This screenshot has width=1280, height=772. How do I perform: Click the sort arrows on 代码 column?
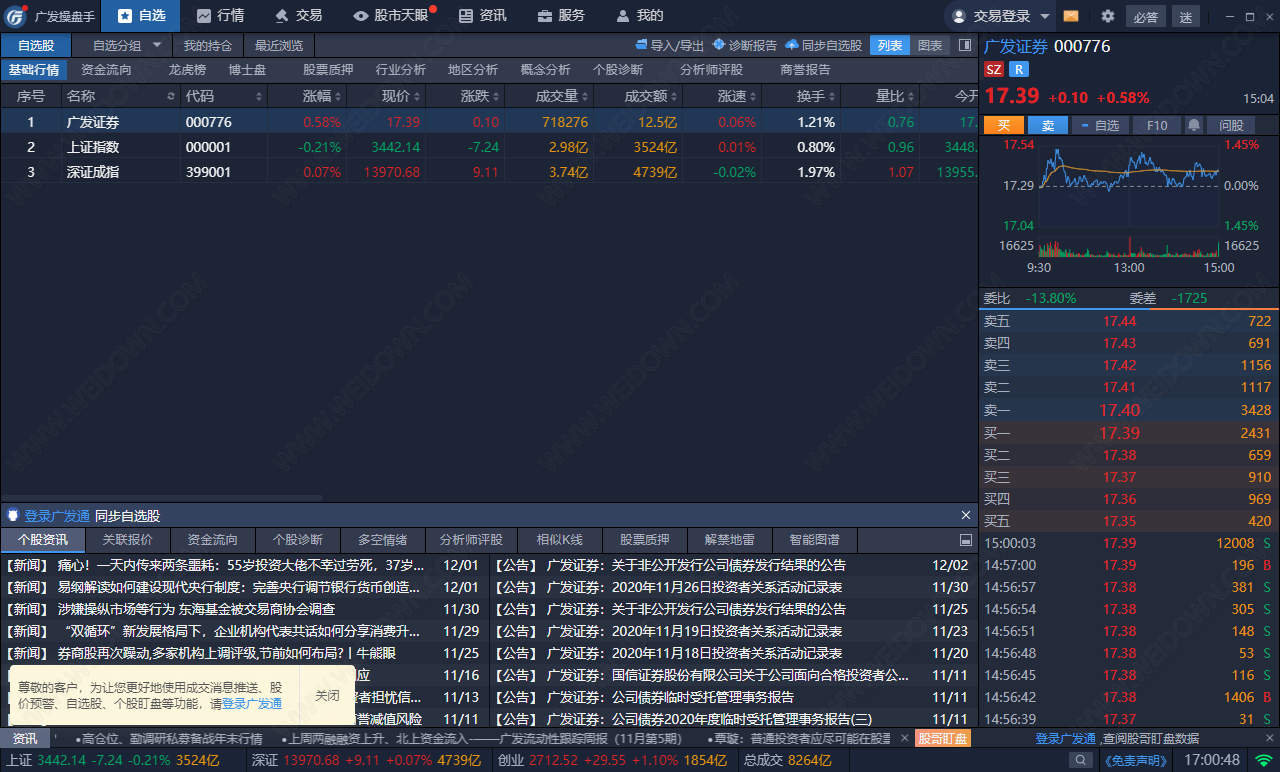coord(259,96)
